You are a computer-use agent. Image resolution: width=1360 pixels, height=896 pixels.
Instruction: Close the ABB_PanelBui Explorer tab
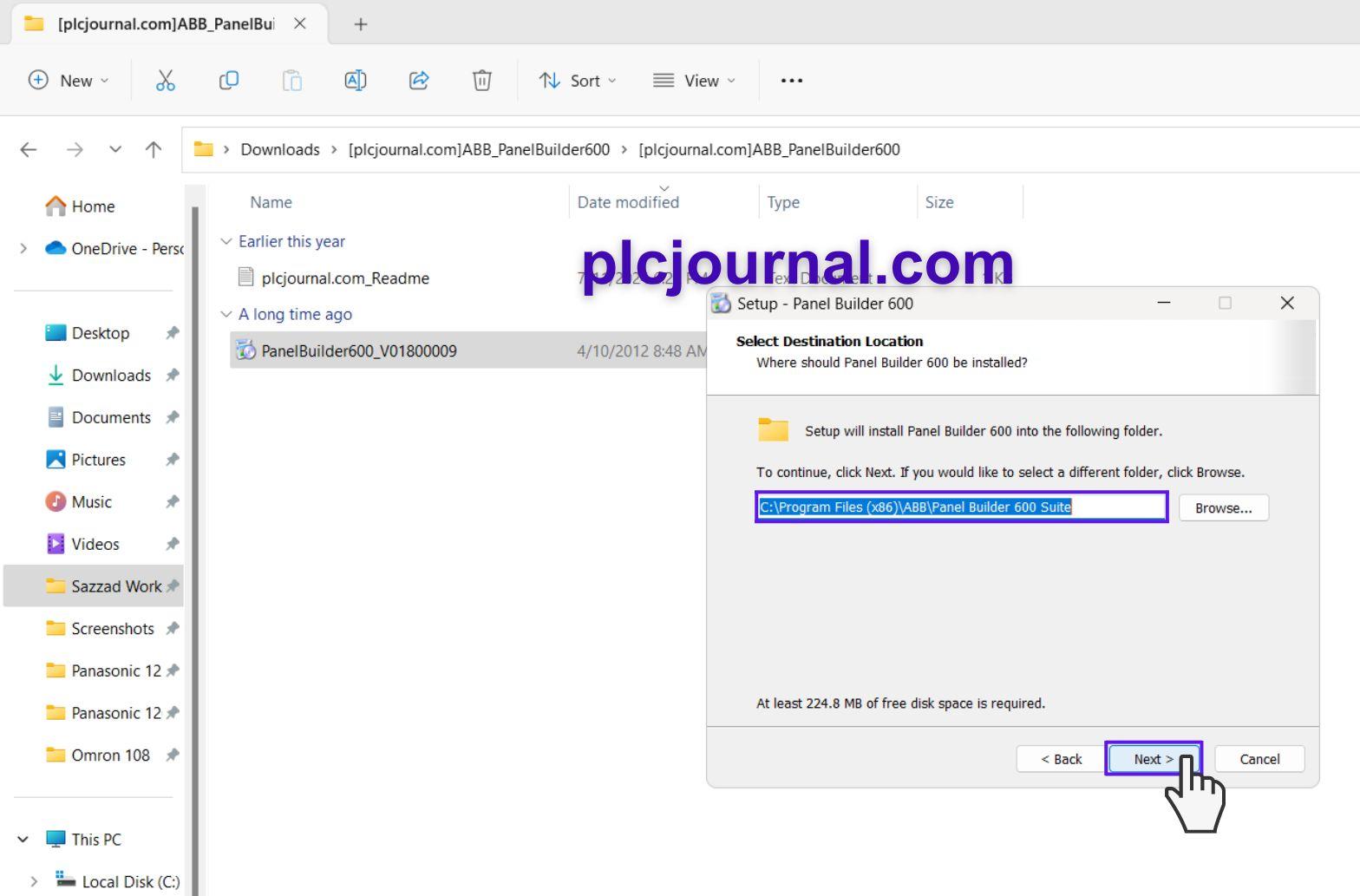pyautogui.click(x=300, y=23)
